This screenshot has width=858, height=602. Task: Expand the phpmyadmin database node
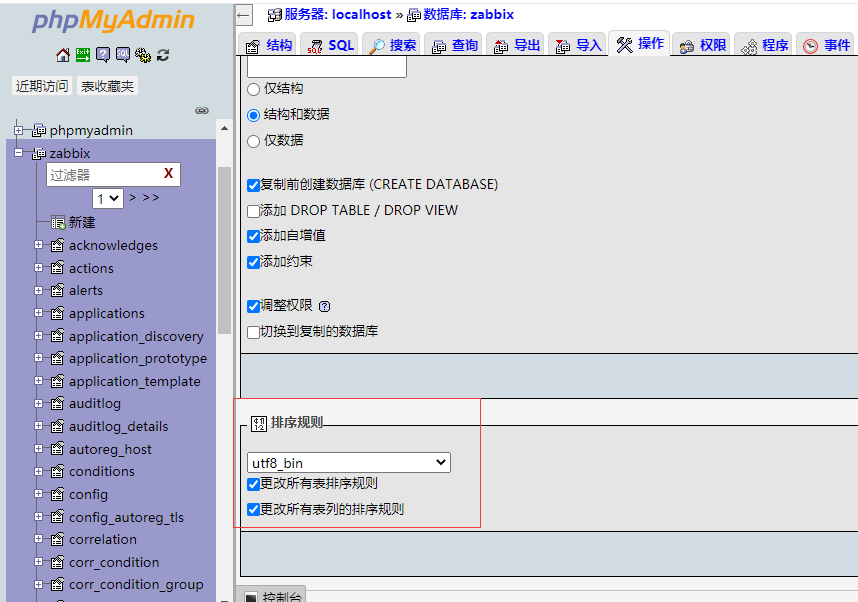19,130
